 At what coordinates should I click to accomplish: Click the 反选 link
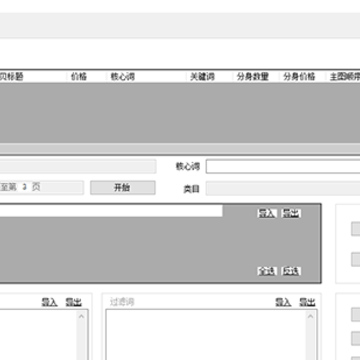(291, 271)
